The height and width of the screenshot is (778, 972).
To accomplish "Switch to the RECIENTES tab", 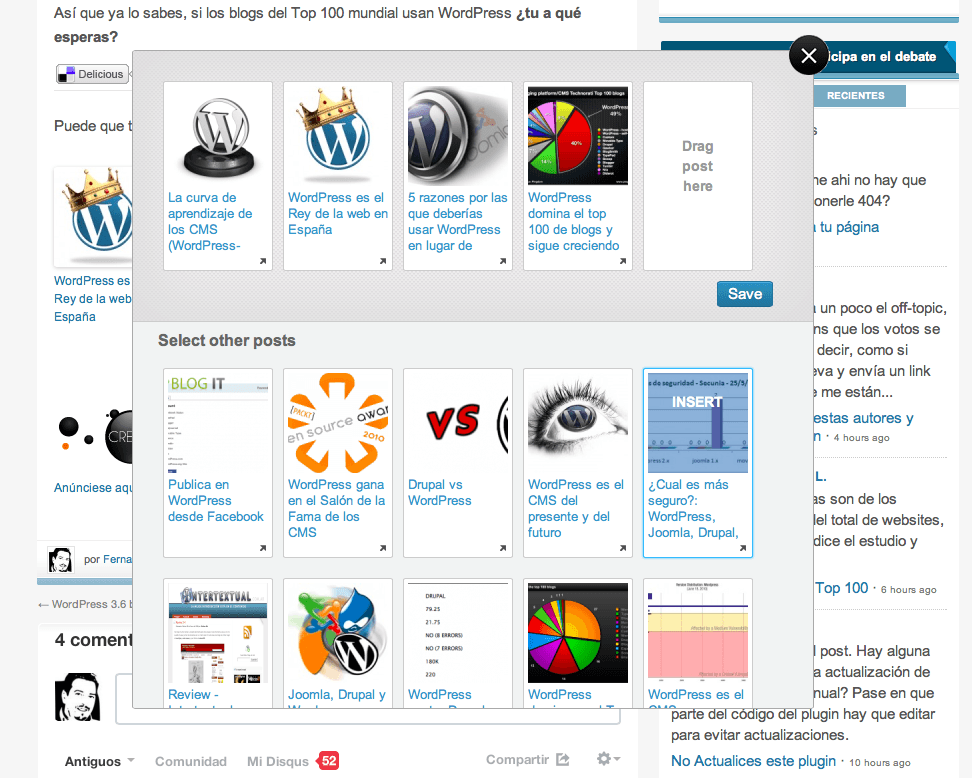I will pos(856,95).
